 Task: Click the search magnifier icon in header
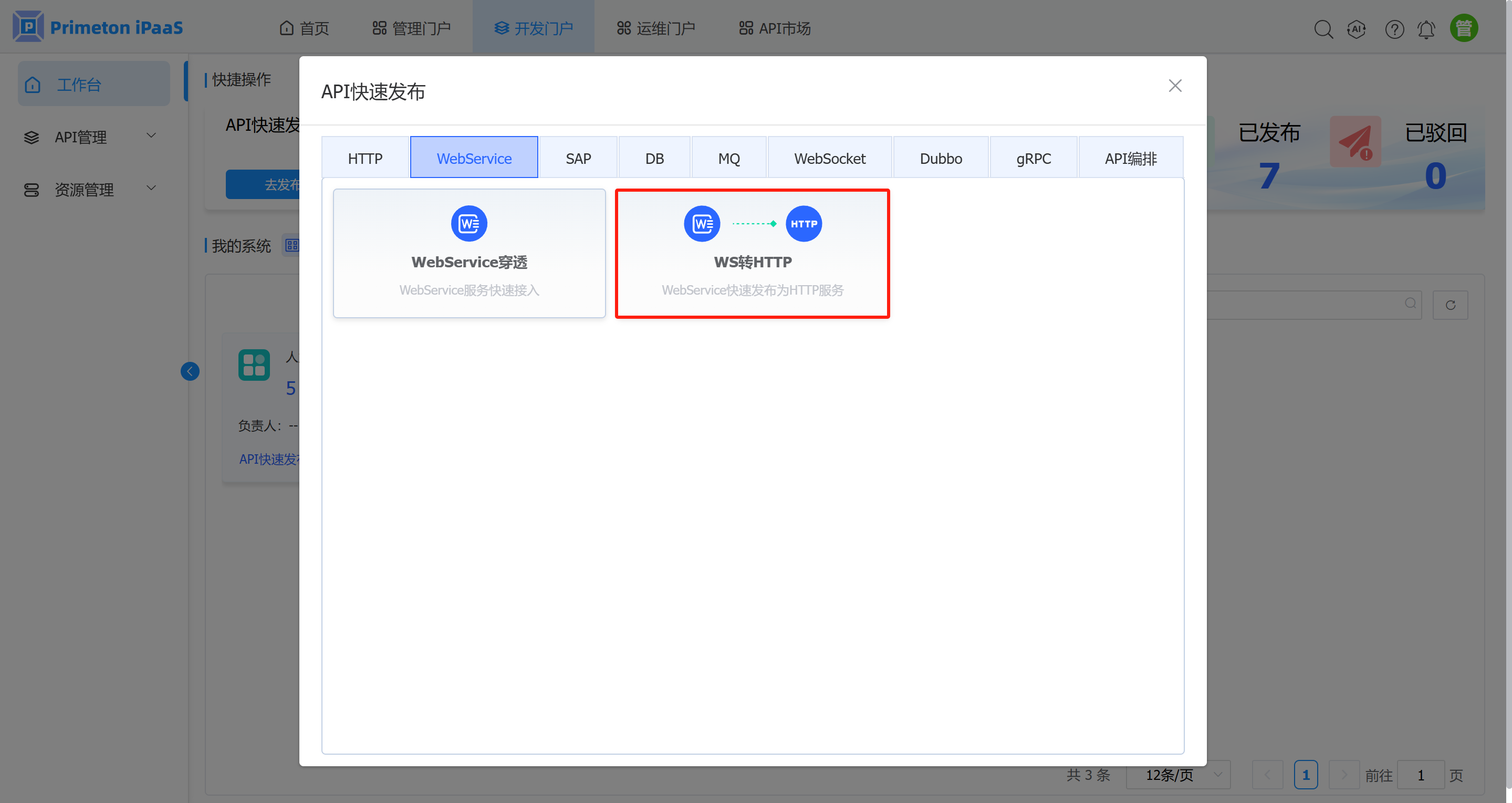[x=1323, y=29]
